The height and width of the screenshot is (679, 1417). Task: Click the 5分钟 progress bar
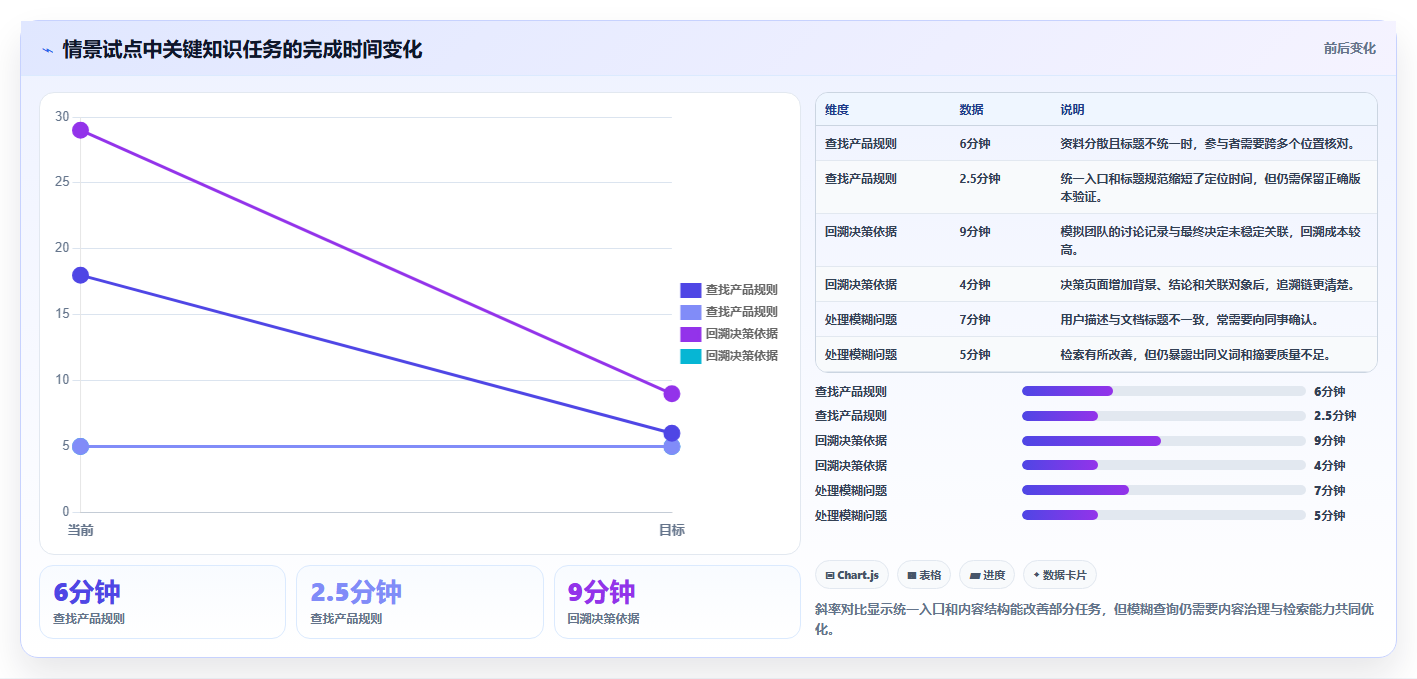point(1164,515)
